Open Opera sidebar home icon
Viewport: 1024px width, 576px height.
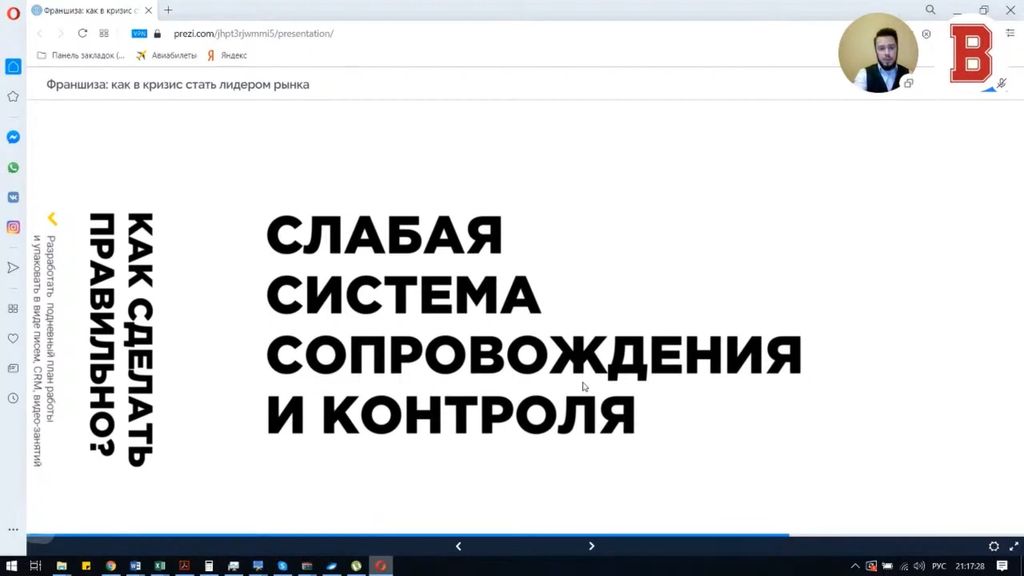13,66
